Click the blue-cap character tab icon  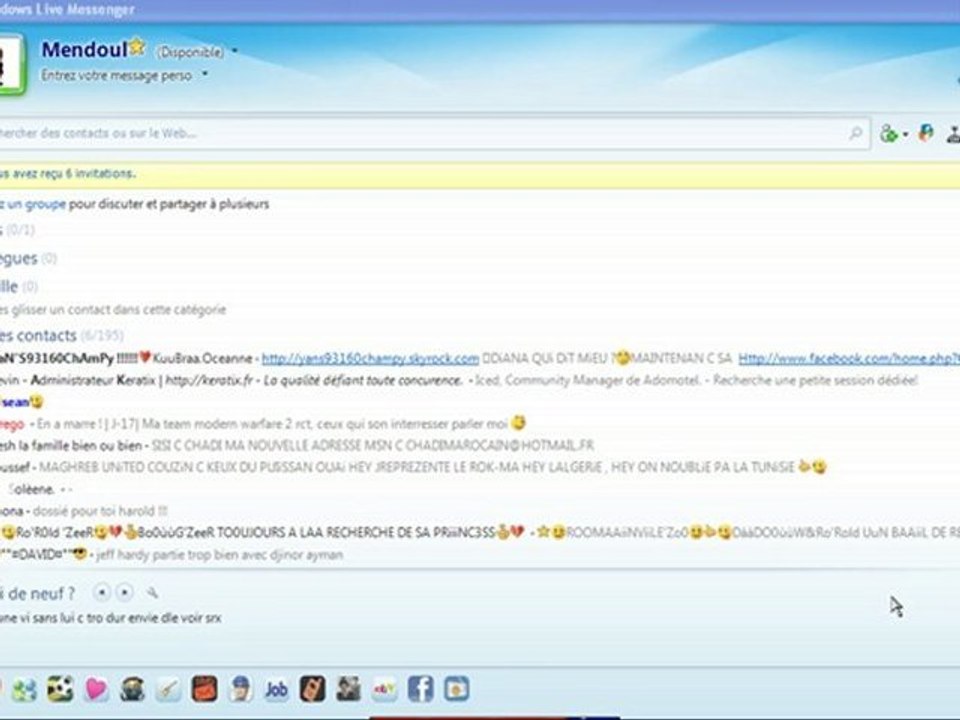pos(240,689)
